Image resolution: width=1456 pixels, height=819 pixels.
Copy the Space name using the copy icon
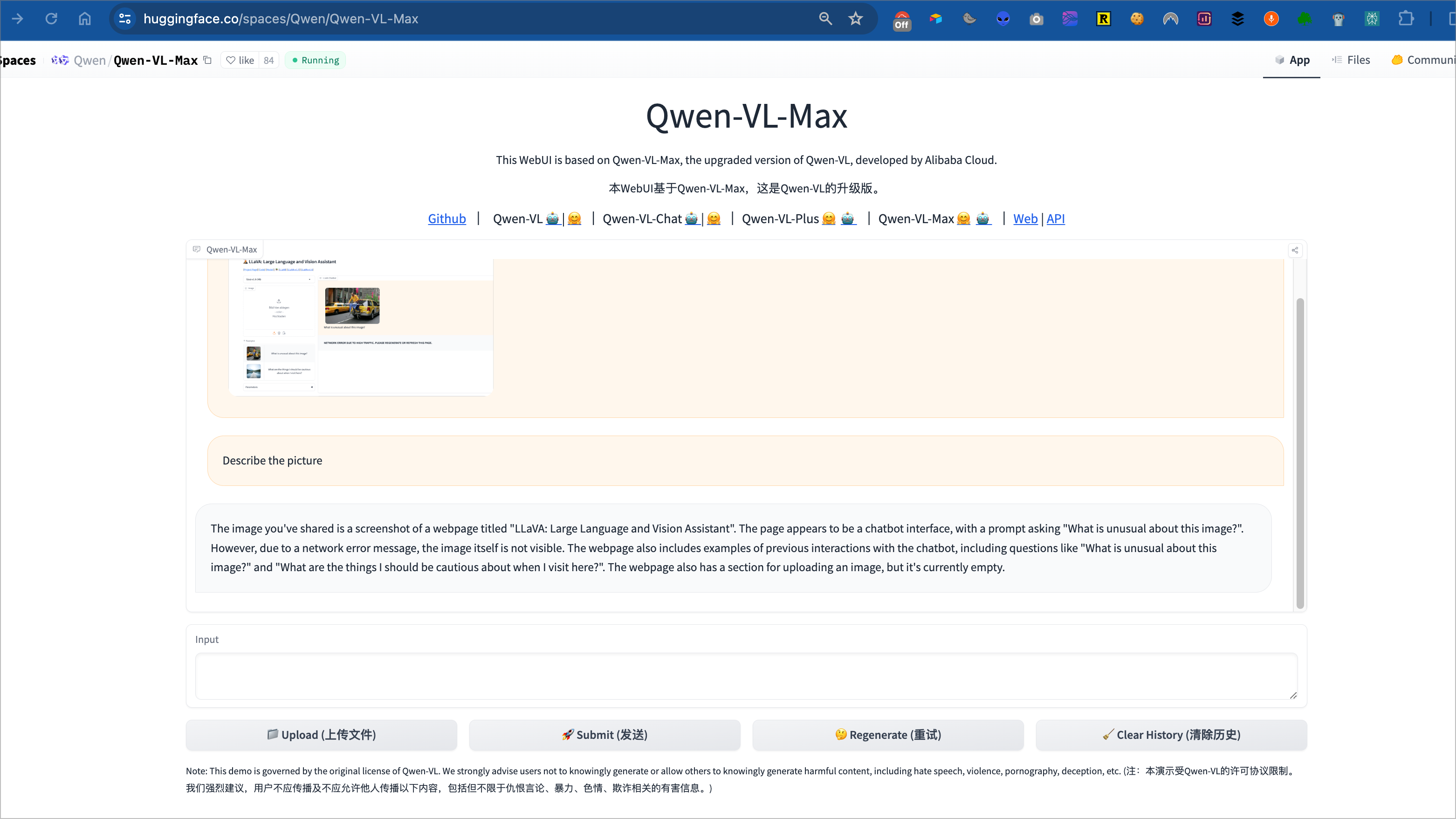[x=207, y=60]
